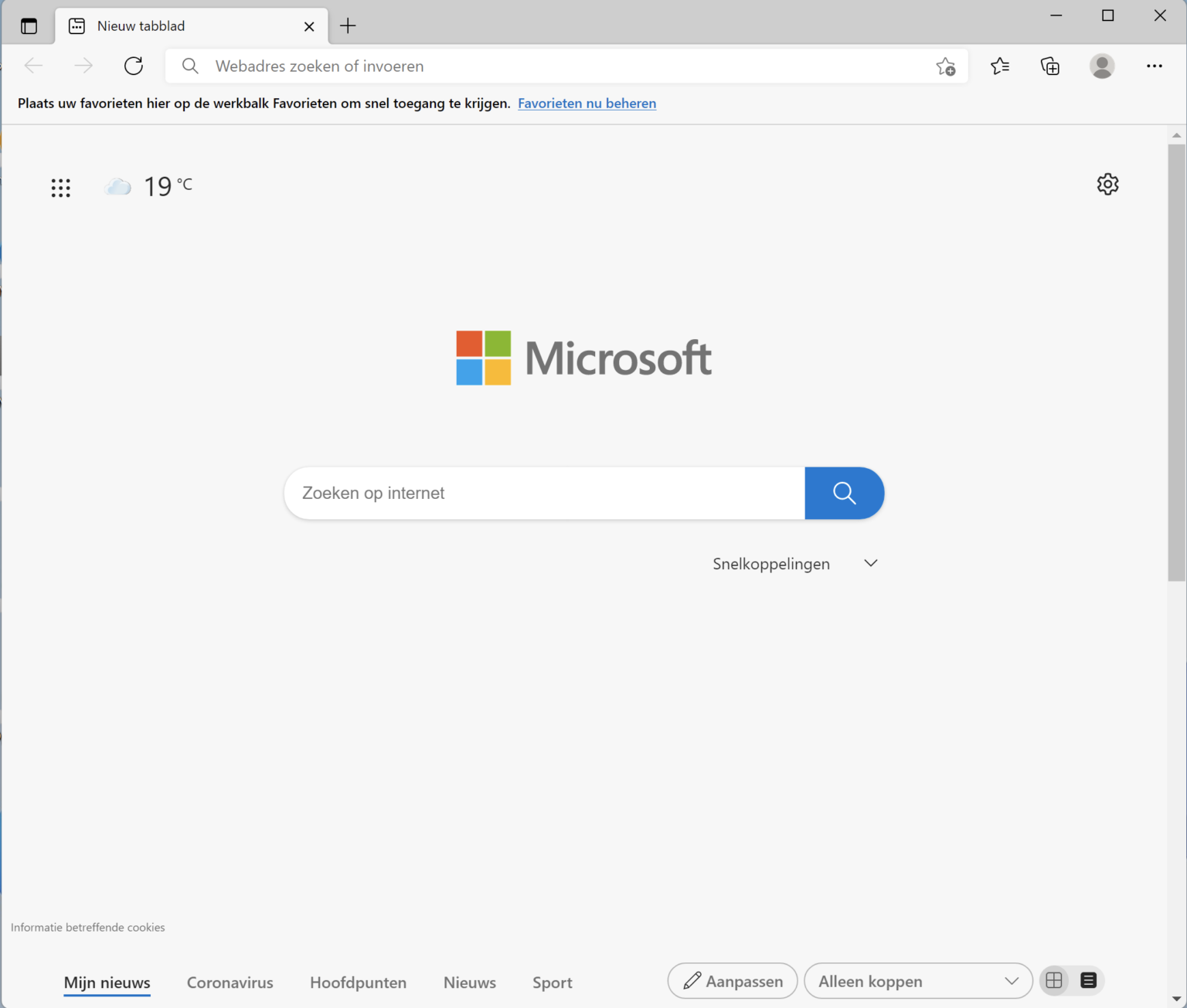1187x1008 pixels.
Task: Maximize the browser window
Action: [x=1108, y=15]
